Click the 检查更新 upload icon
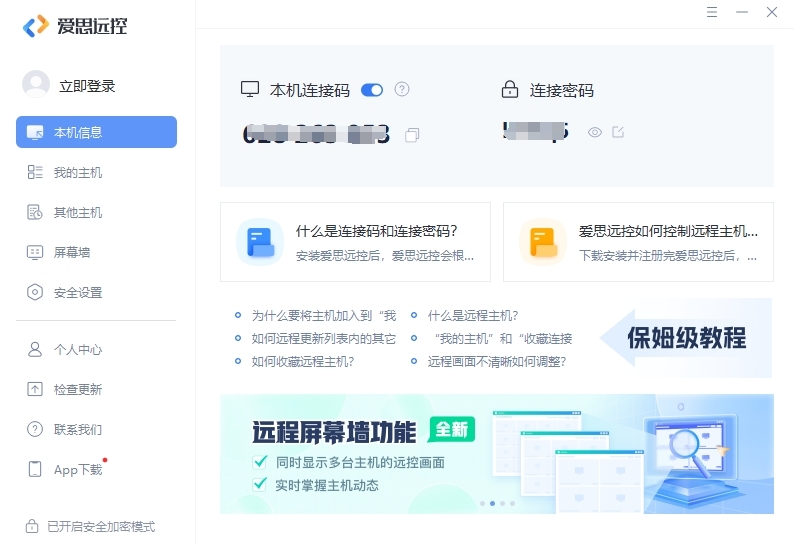794x544 pixels. [x=35, y=389]
